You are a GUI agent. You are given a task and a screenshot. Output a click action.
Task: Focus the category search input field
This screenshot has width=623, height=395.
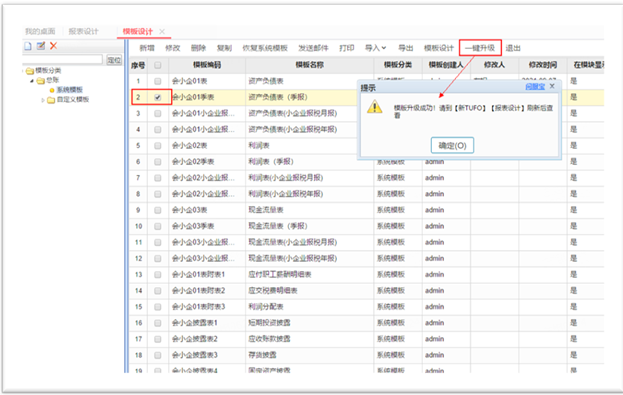(x=63, y=60)
